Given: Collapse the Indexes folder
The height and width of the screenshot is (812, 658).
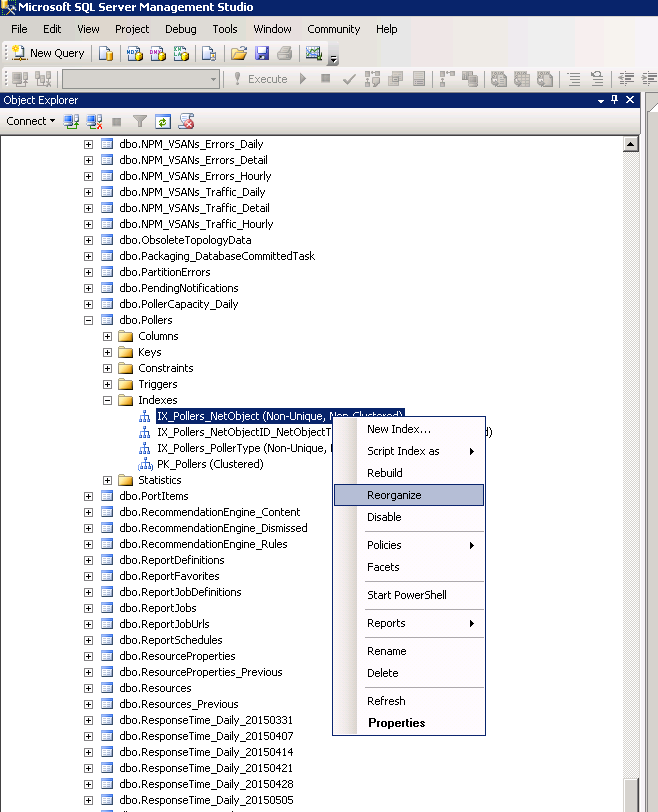Looking at the screenshot, I should (x=107, y=400).
